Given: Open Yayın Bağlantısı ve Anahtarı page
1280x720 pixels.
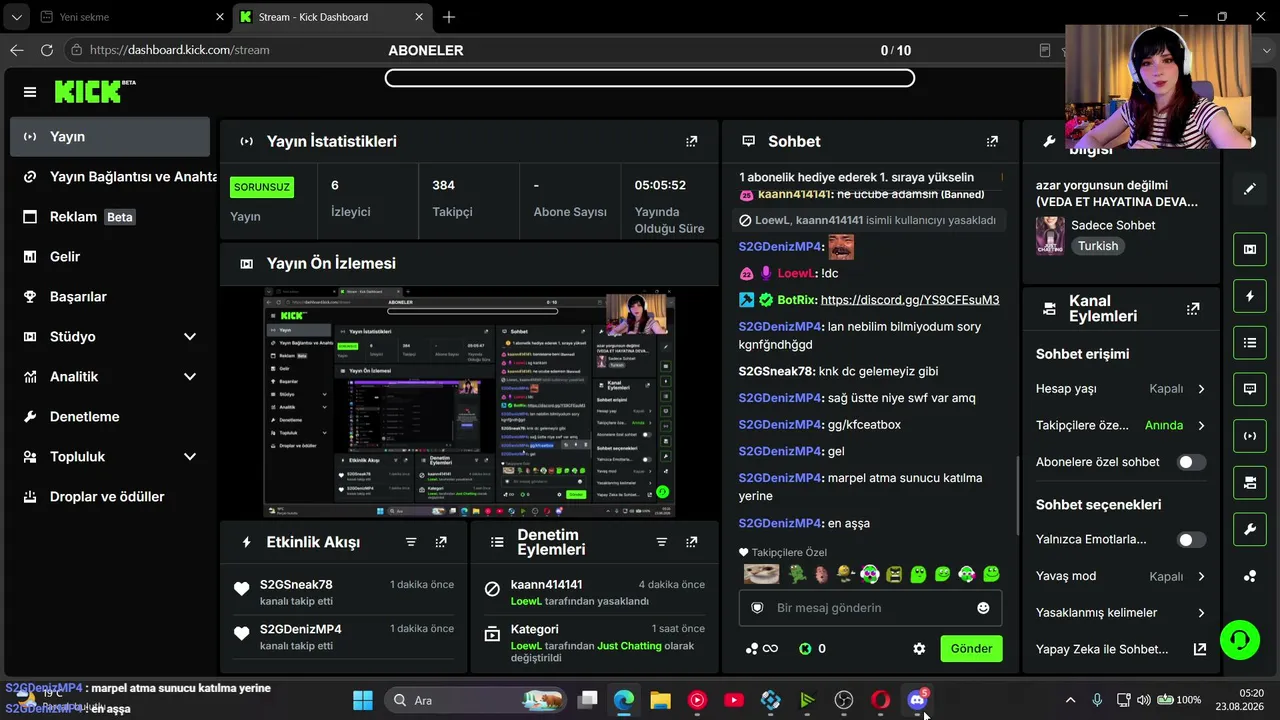Looking at the screenshot, I should pos(110,176).
